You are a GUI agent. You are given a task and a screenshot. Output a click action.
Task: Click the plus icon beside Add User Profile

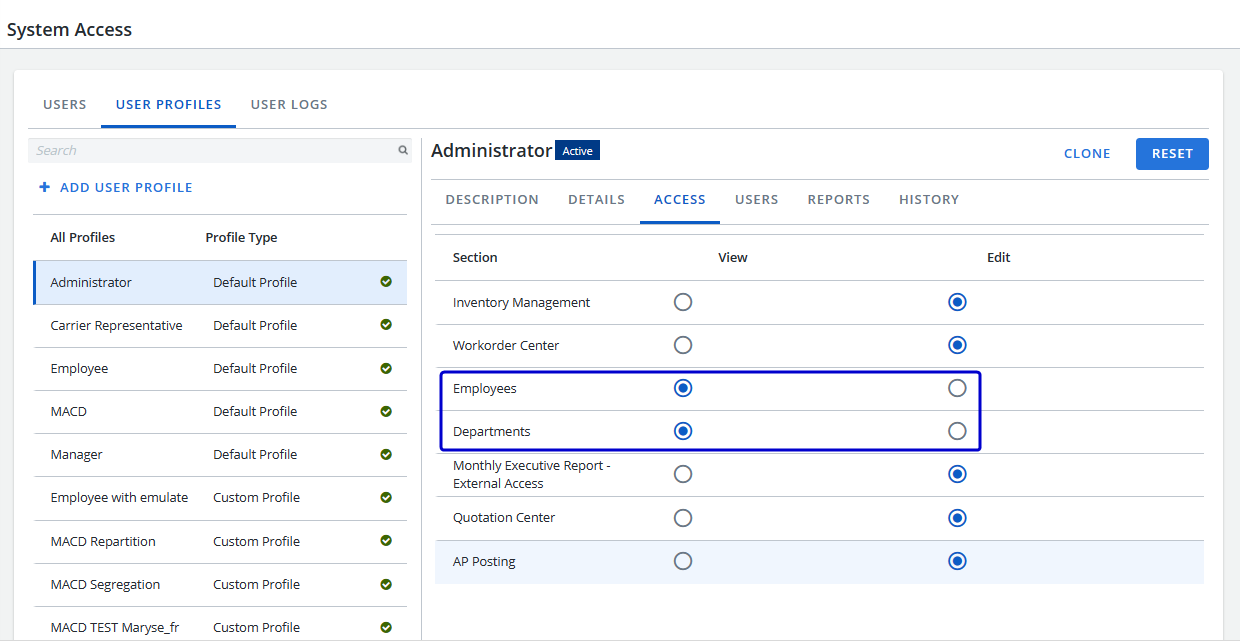[44, 187]
